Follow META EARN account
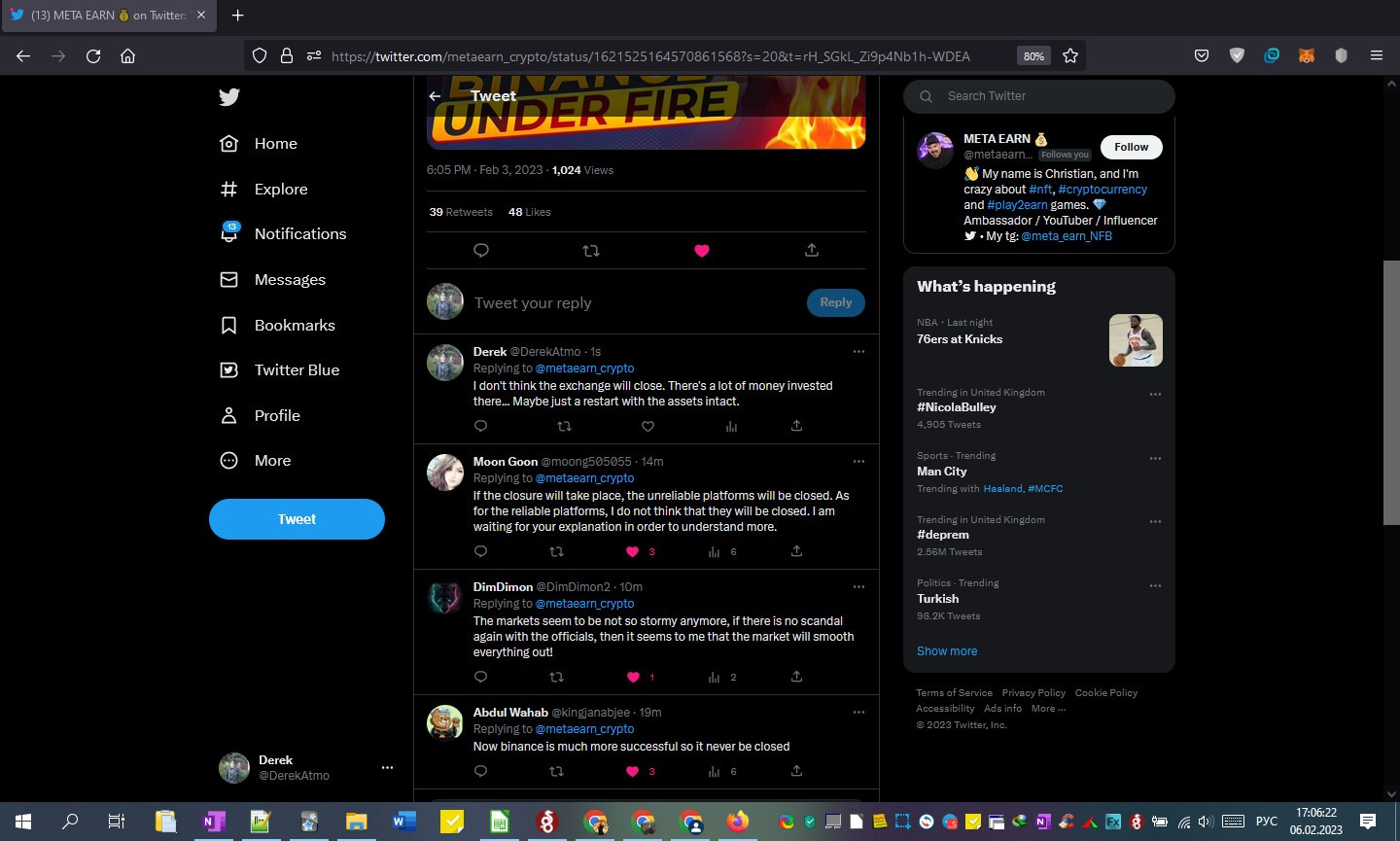This screenshot has width=1400, height=841. tap(1132, 147)
